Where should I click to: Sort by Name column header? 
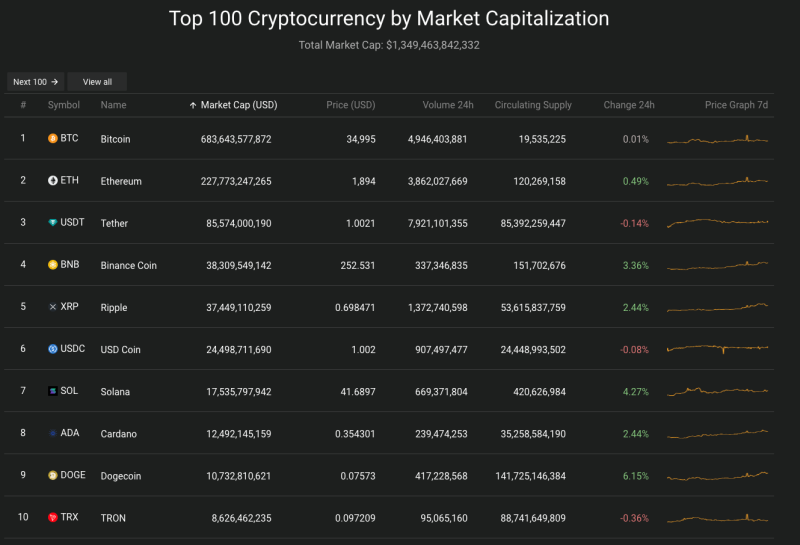click(x=113, y=105)
